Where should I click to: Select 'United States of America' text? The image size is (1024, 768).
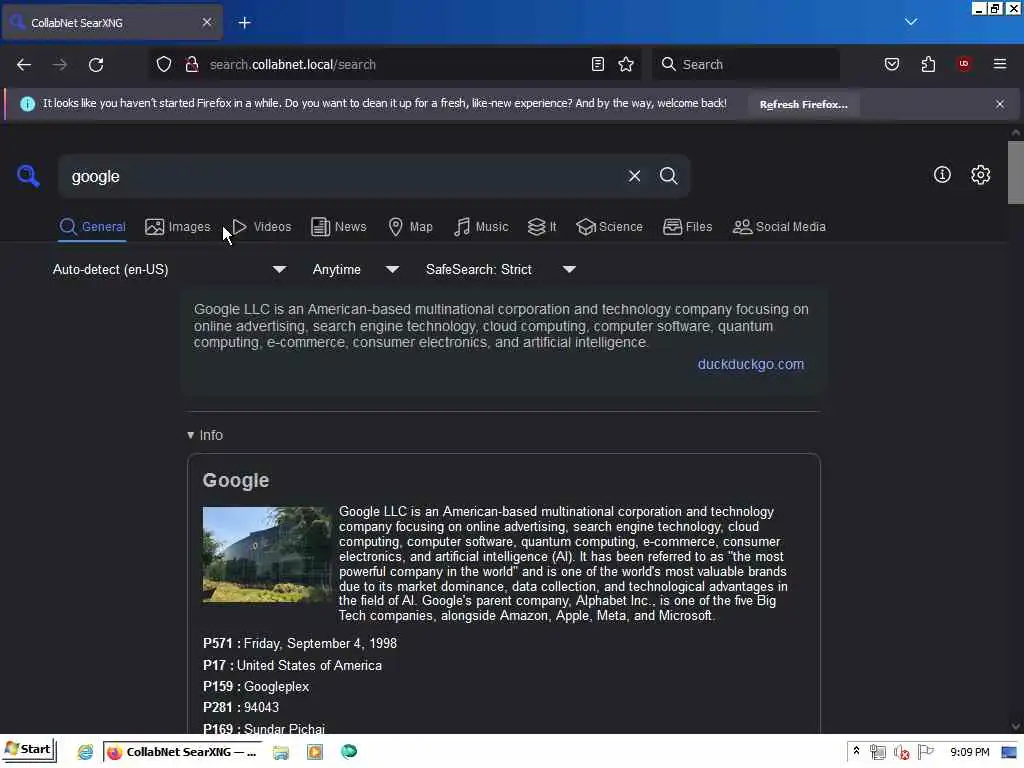click(309, 665)
